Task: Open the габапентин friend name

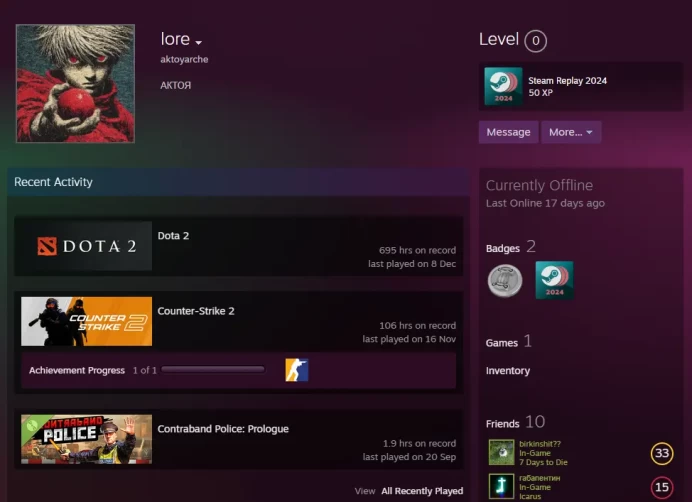Action: coord(539,478)
